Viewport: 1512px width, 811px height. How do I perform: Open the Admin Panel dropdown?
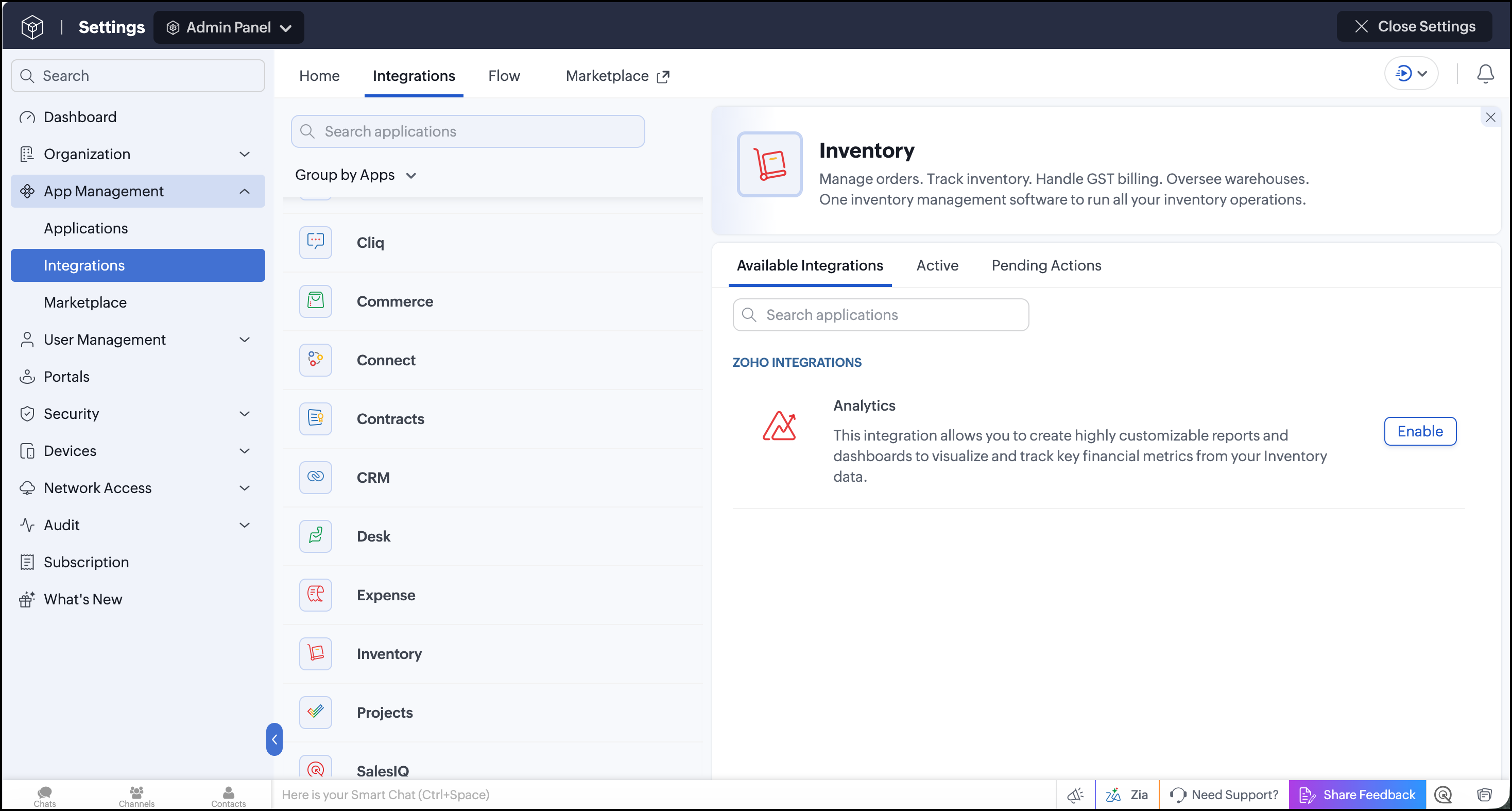point(229,27)
